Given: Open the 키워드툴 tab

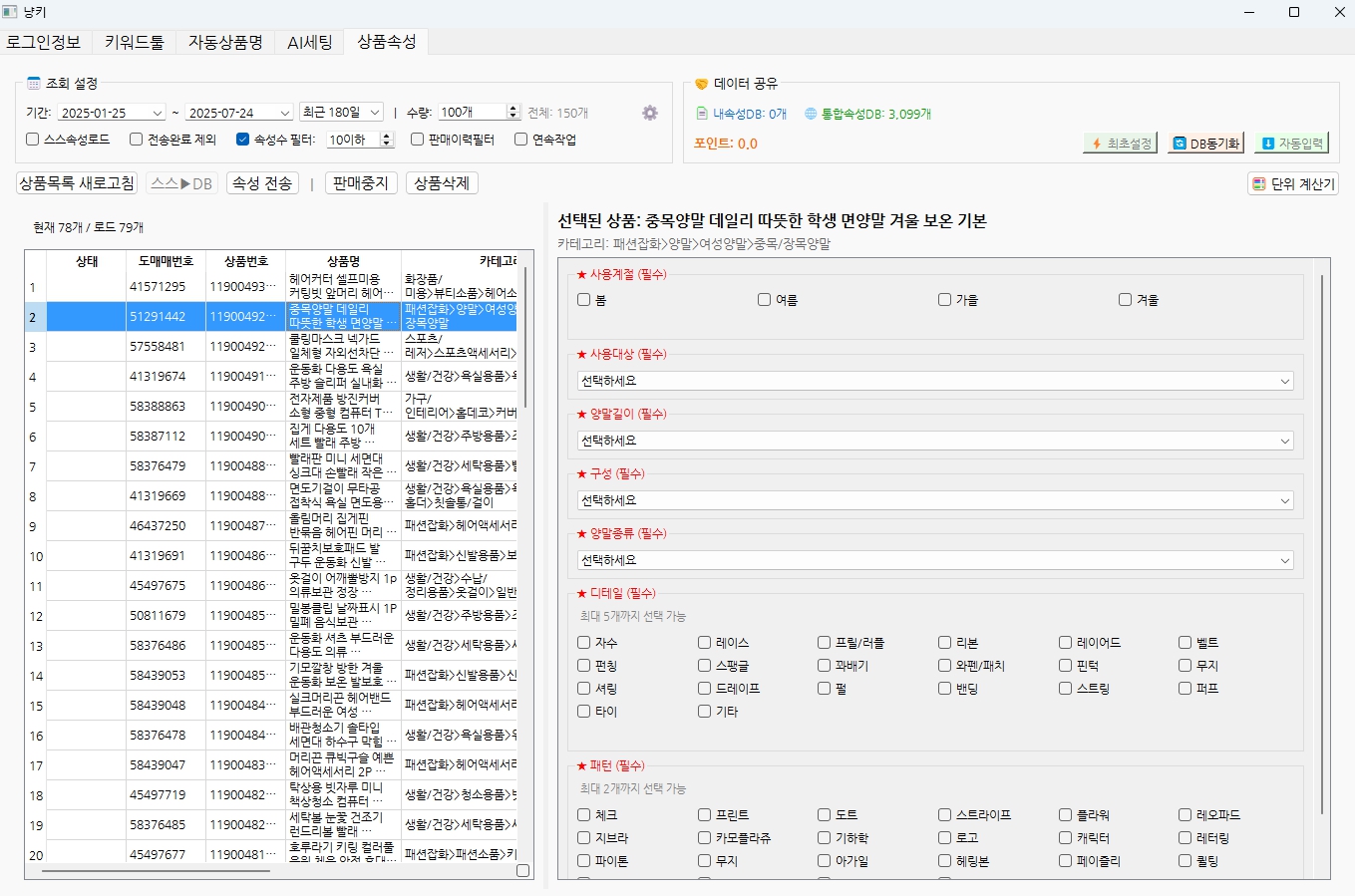Looking at the screenshot, I should click(136, 43).
